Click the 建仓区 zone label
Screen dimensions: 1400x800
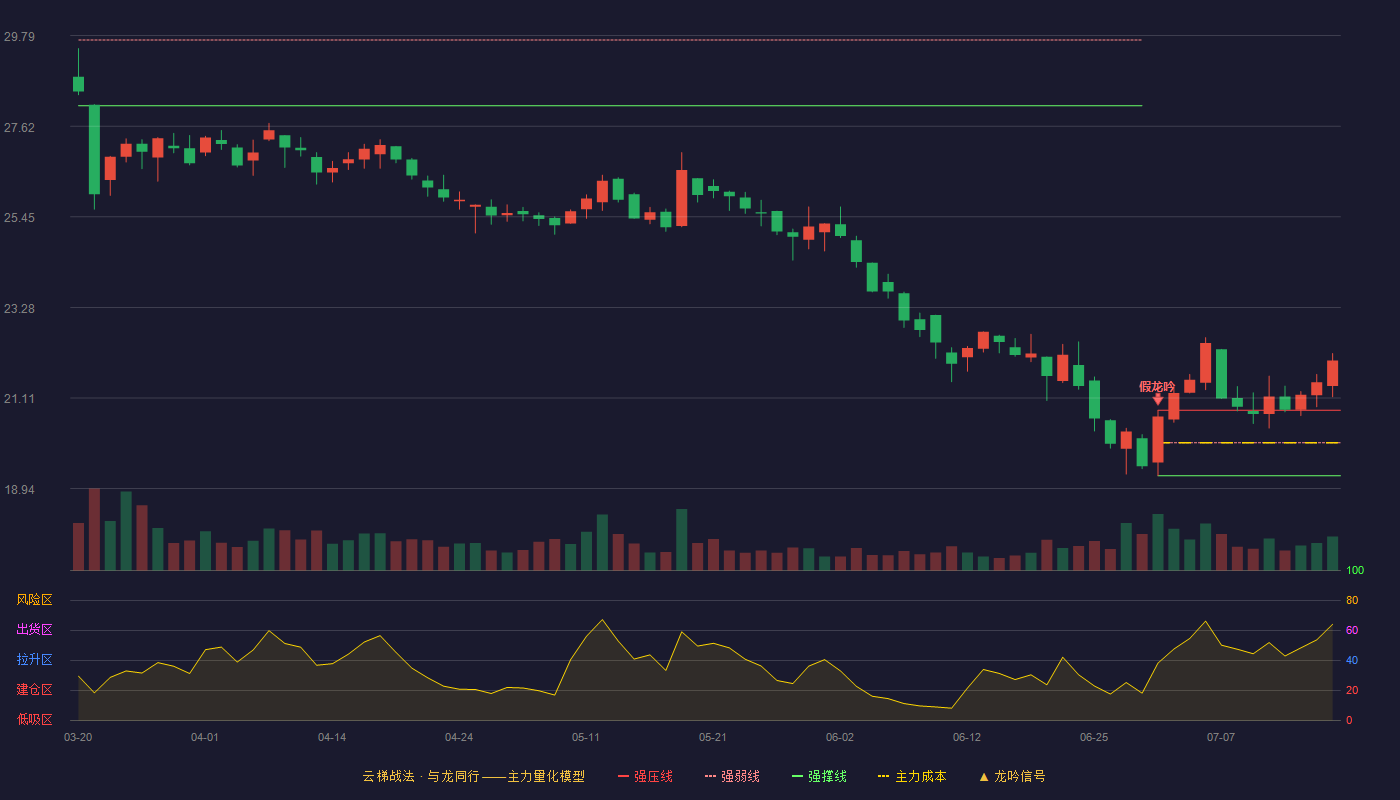34,690
